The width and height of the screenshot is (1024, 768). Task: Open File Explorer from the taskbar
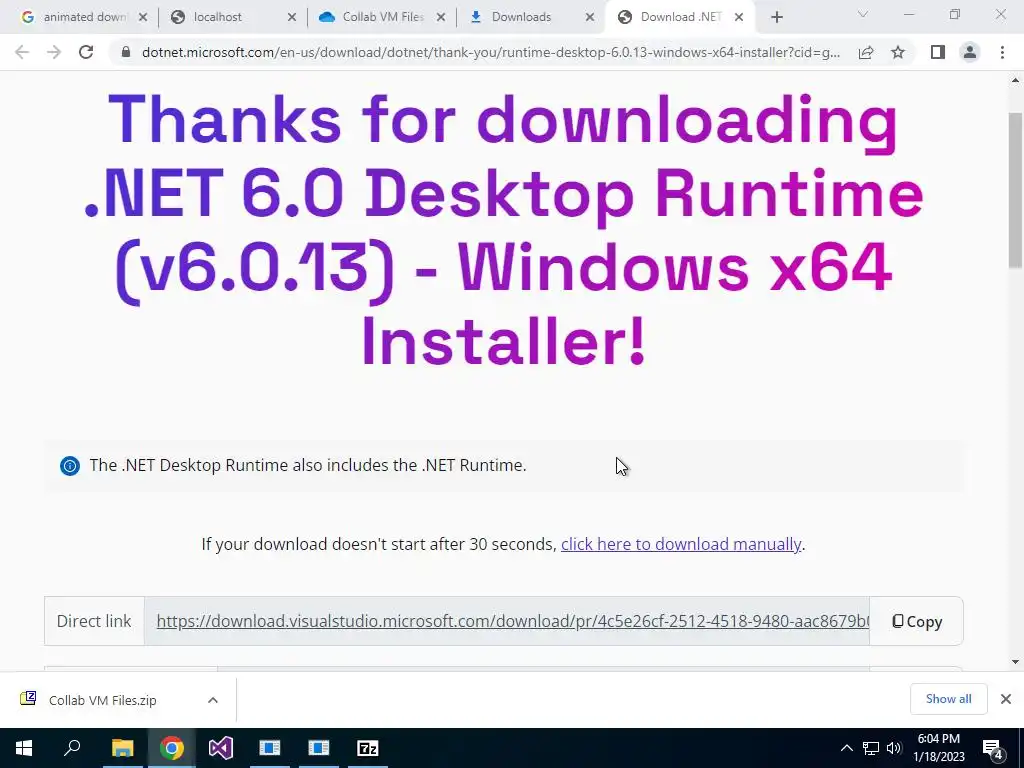[122, 748]
